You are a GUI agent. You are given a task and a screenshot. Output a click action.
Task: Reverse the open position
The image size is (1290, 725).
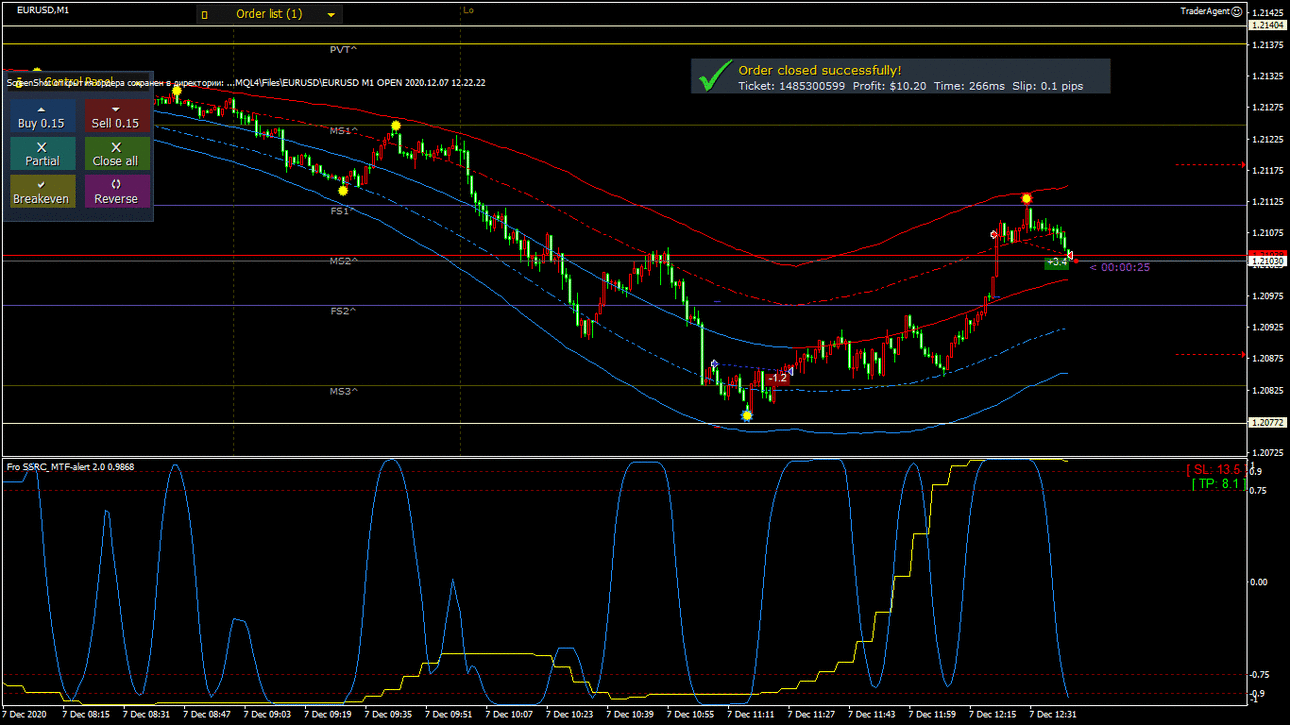click(115, 192)
